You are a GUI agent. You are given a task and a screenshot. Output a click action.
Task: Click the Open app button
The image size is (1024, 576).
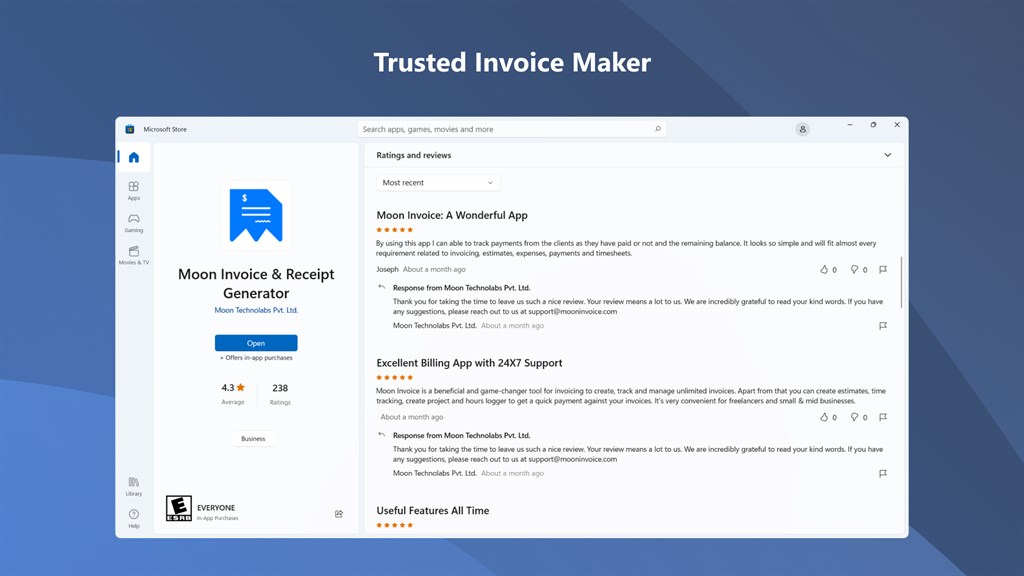tap(256, 343)
